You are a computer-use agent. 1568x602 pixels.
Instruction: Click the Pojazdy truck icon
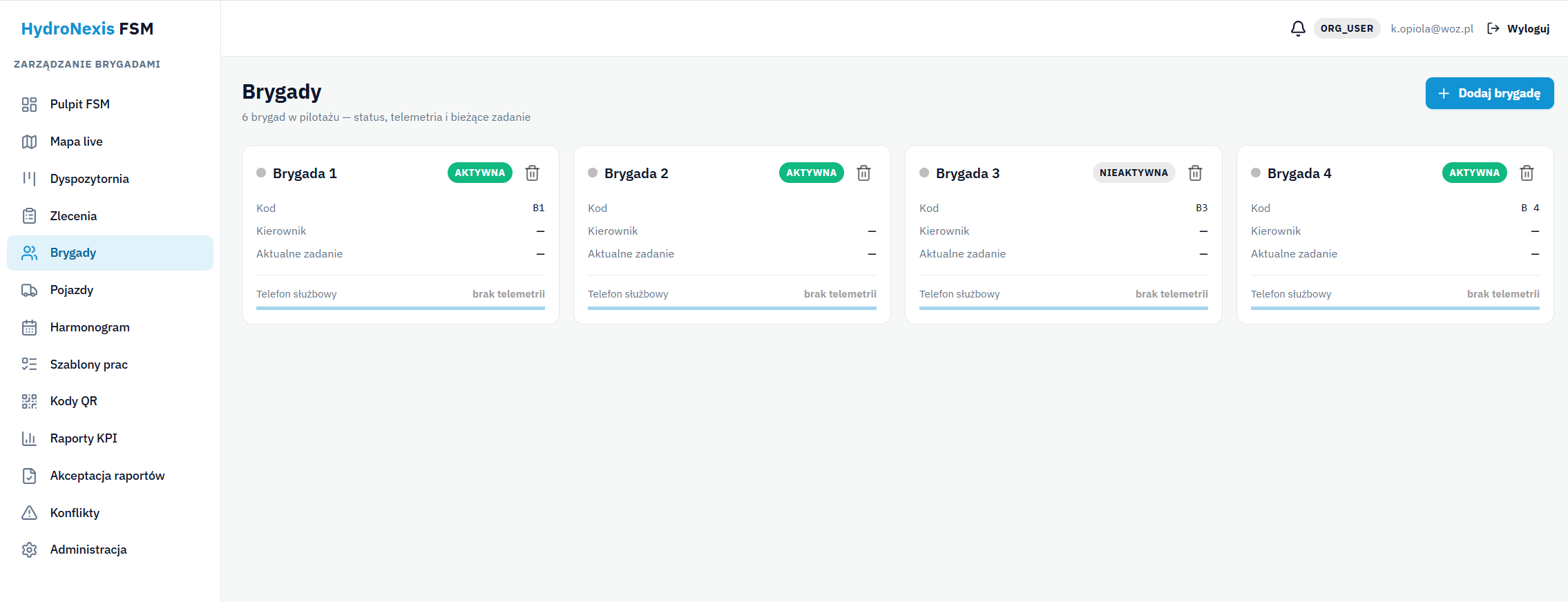pos(29,290)
